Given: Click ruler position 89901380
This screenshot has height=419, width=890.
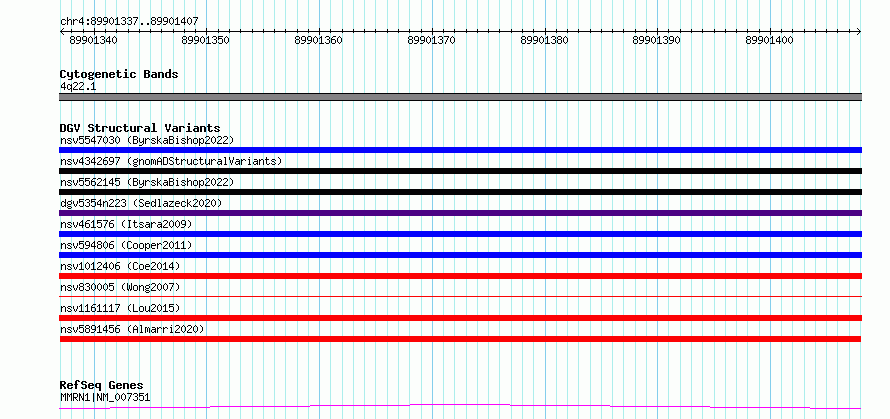Looking at the screenshot, I should pyautogui.click(x=544, y=40).
